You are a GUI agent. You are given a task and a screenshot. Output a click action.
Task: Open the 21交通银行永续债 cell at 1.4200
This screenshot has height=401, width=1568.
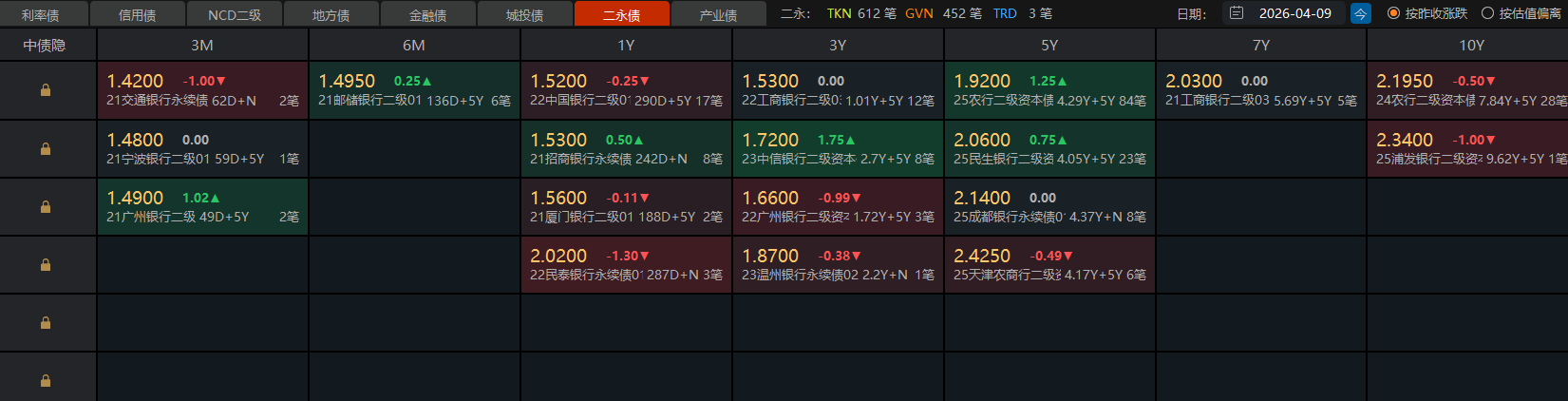(202, 90)
